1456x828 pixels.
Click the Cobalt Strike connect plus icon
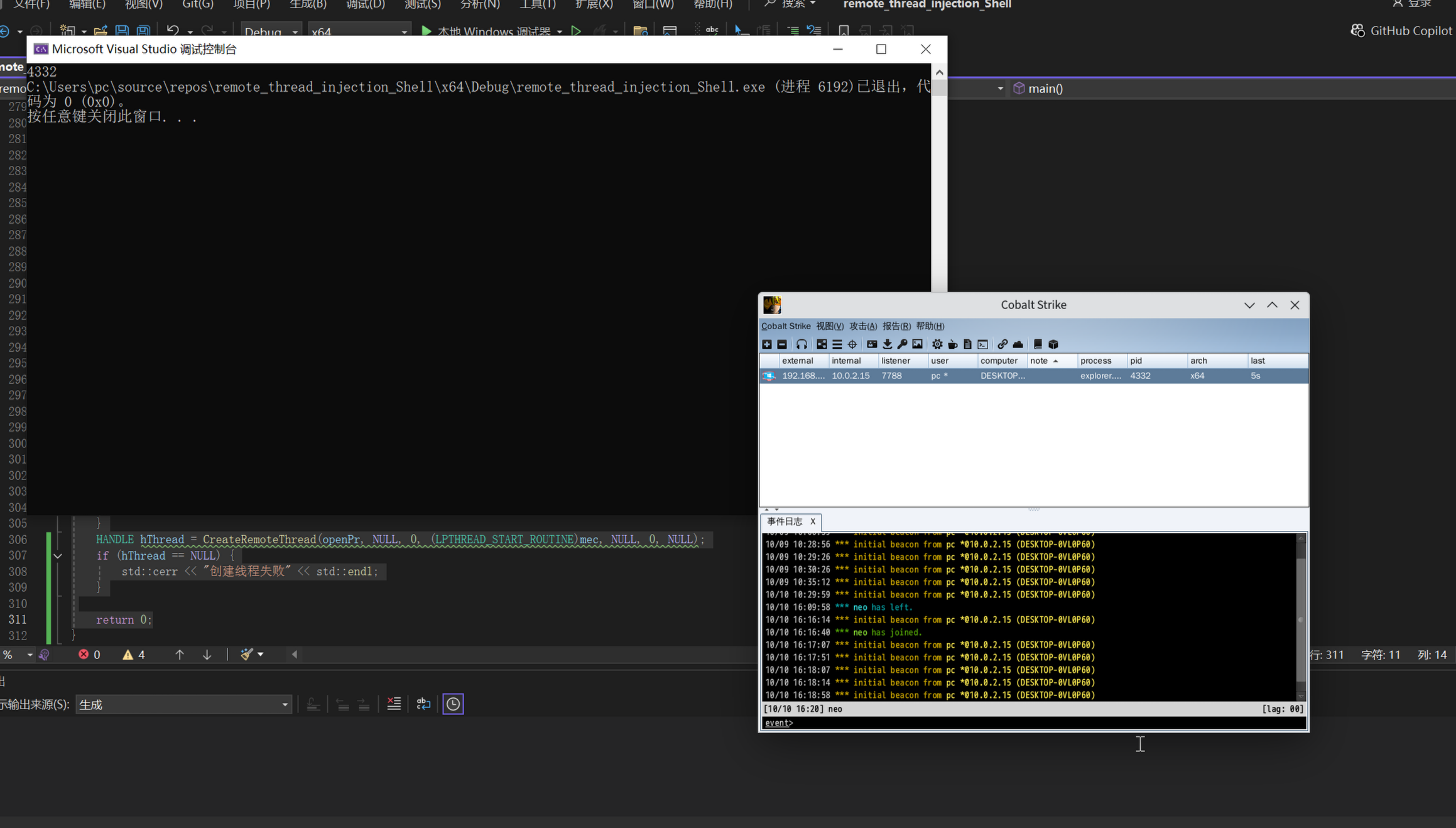pyautogui.click(x=767, y=344)
